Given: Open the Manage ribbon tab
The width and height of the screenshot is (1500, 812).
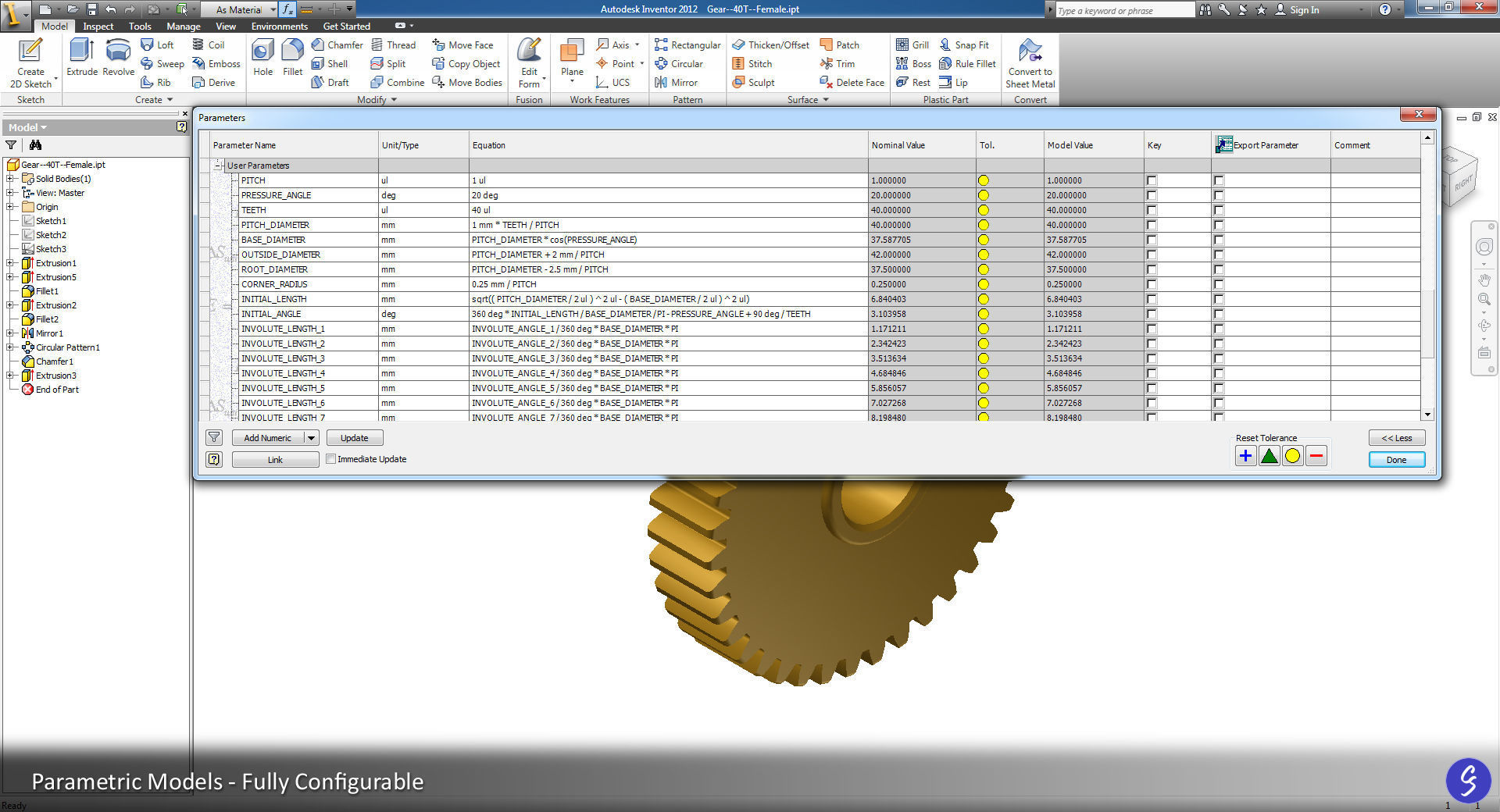Looking at the screenshot, I should pos(184,27).
